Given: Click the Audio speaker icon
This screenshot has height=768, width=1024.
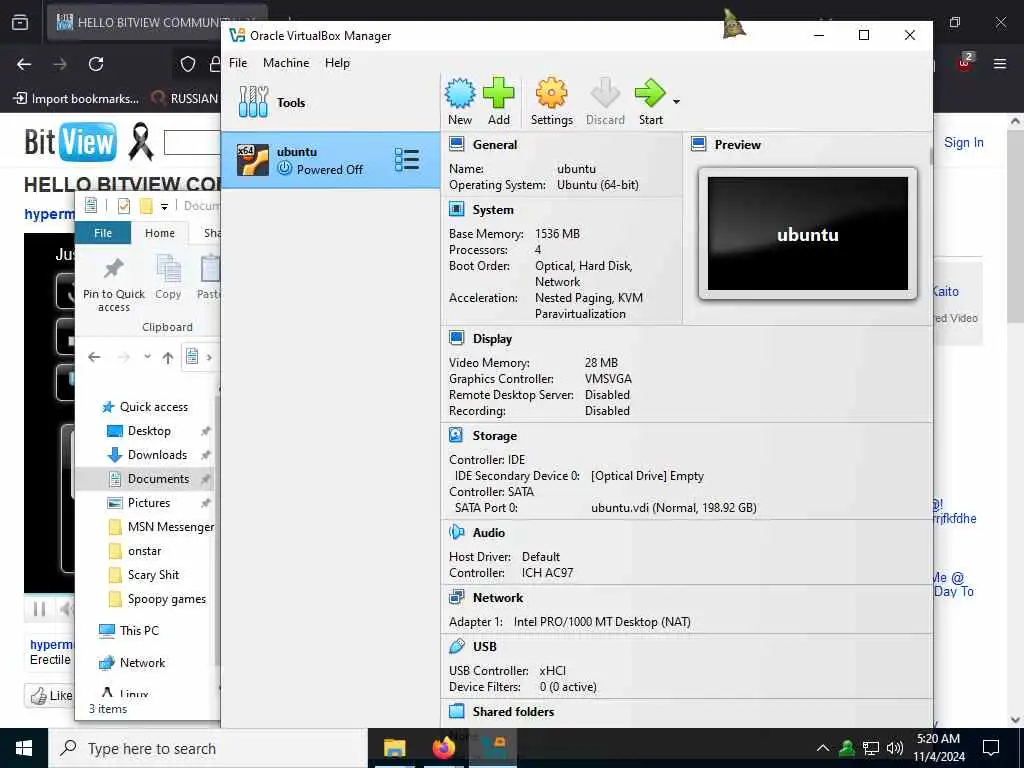Looking at the screenshot, I should point(456,532).
